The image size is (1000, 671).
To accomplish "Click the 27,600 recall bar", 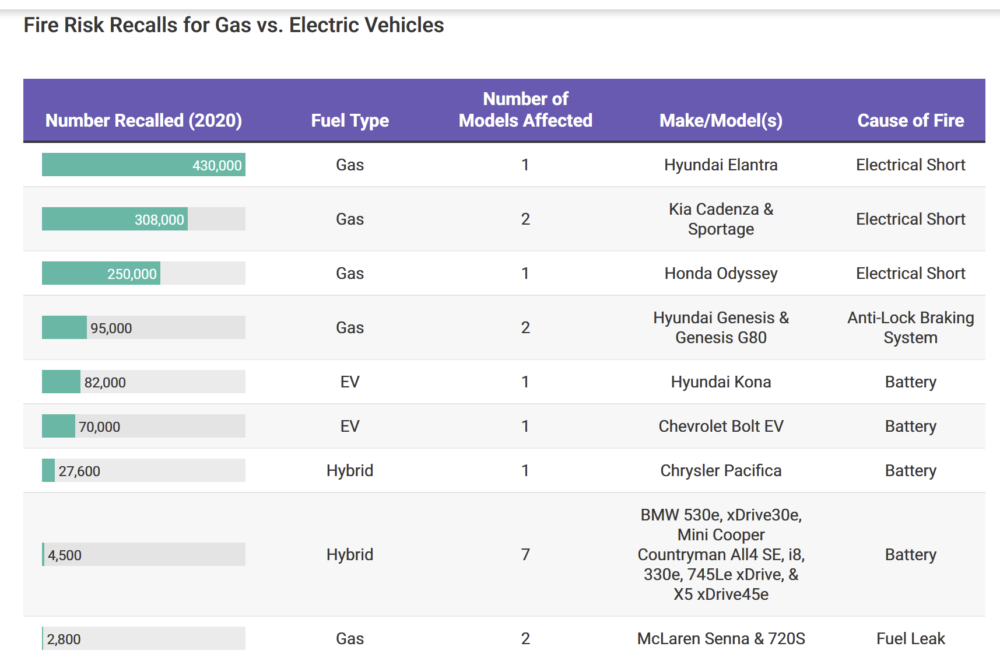I will [x=49, y=470].
